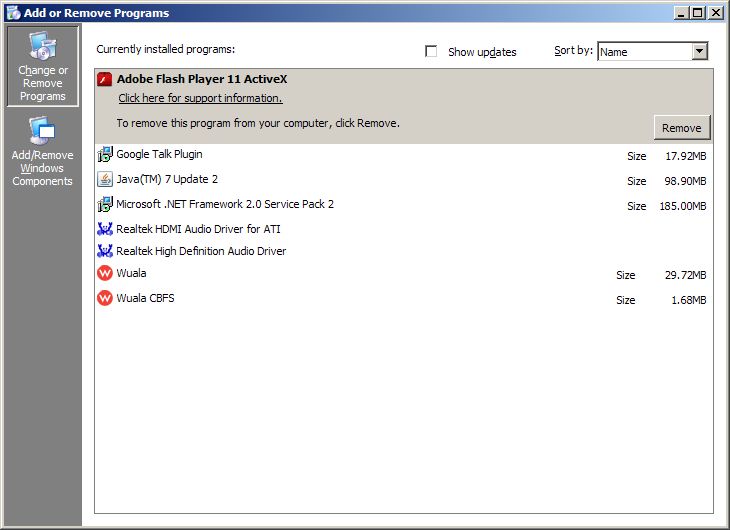The width and height of the screenshot is (730, 530).
Task: Click the Currently installed programs label
Action: (x=165, y=49)
